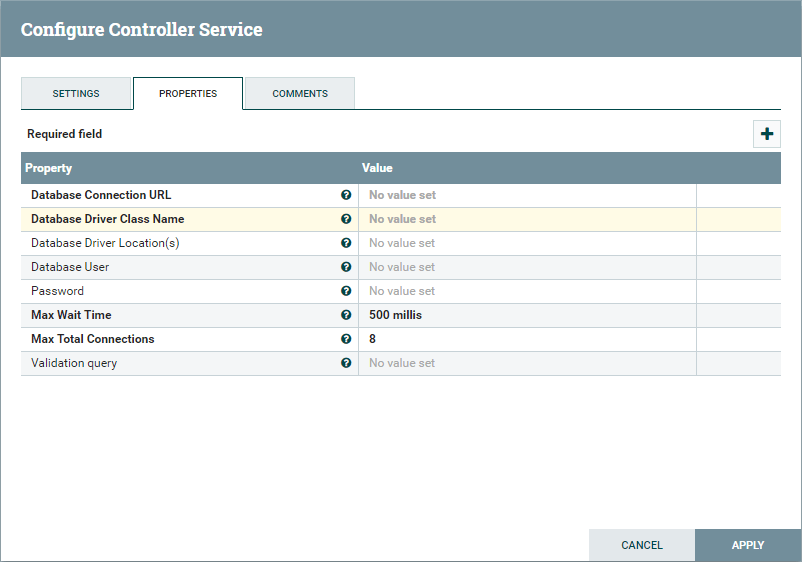Click the Cancel button
The width and height of the screenshot is (802, 562).
[642, 545]
